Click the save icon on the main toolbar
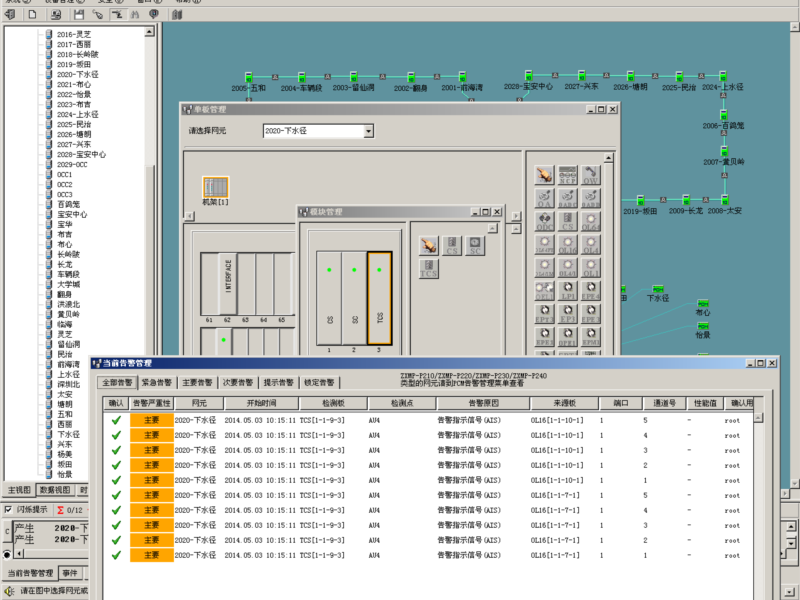 click(x=77, y=13)
